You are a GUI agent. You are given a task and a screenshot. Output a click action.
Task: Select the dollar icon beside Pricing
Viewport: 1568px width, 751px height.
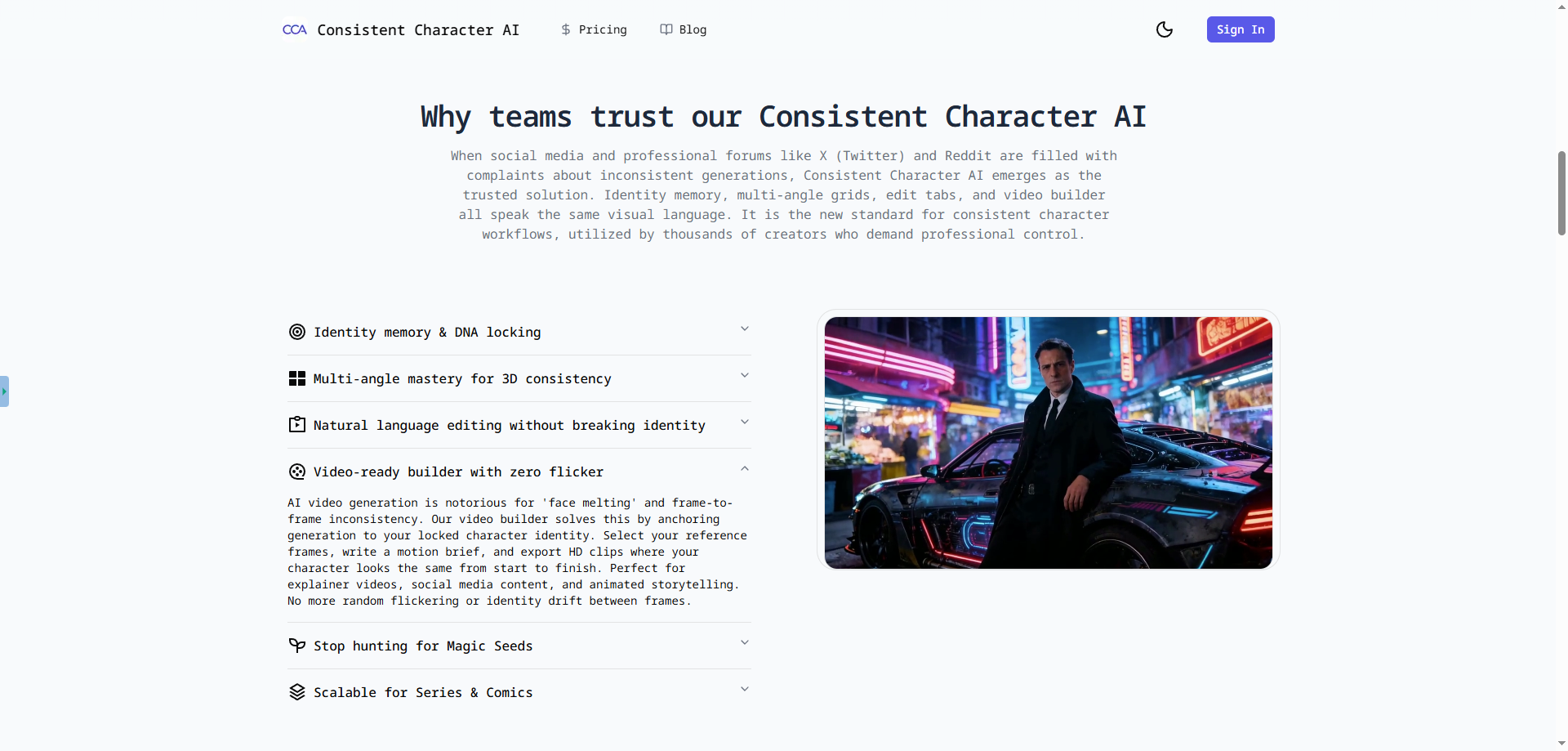click(566, 29)
